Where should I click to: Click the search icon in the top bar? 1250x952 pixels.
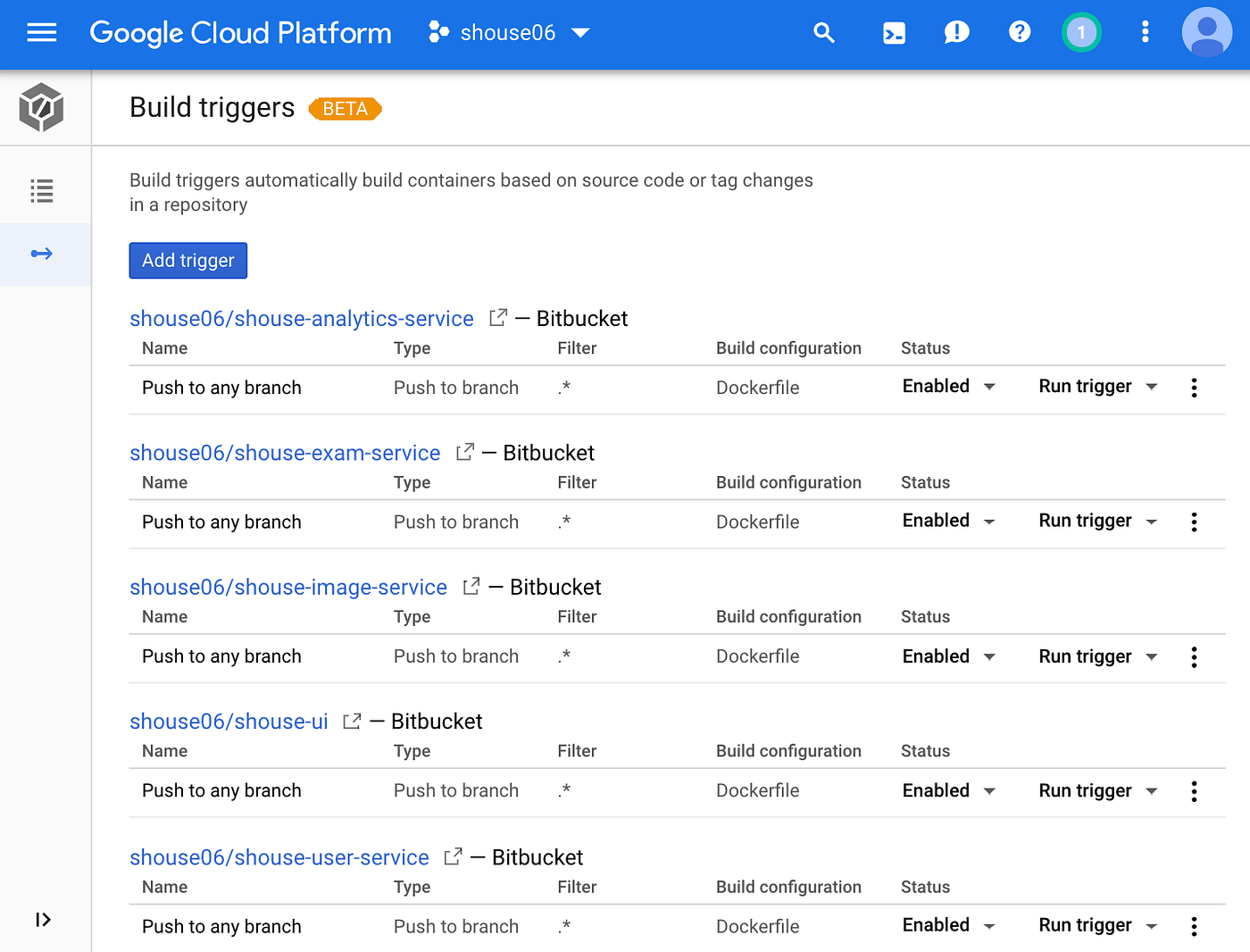point(824,32)
